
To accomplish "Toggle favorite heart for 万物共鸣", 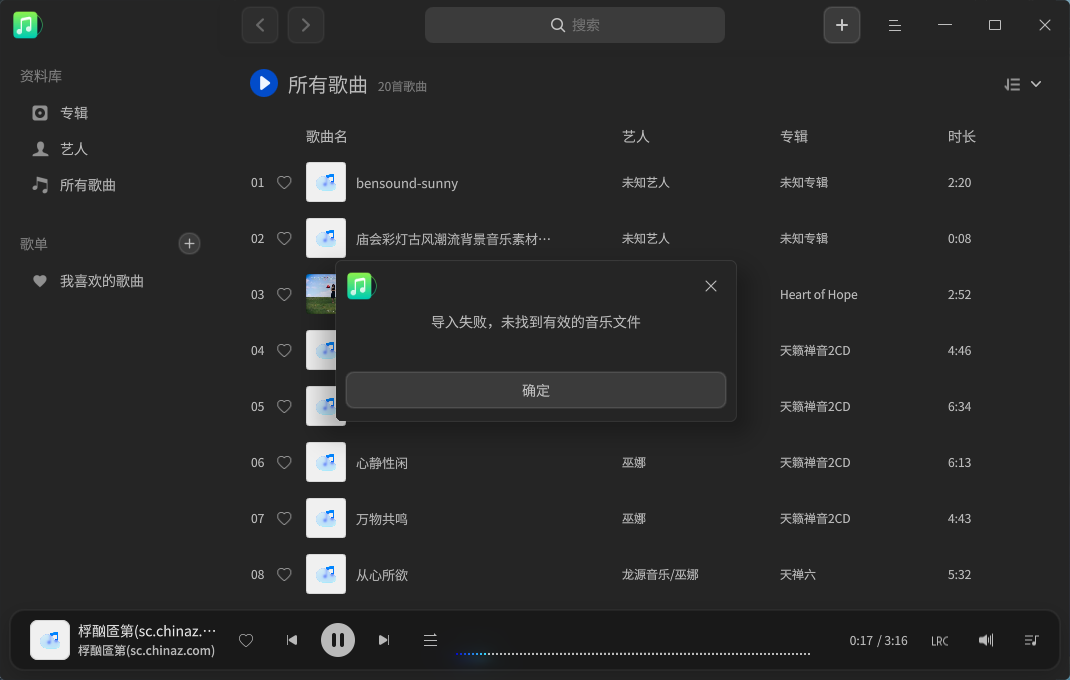I will [x=284, y=518].
